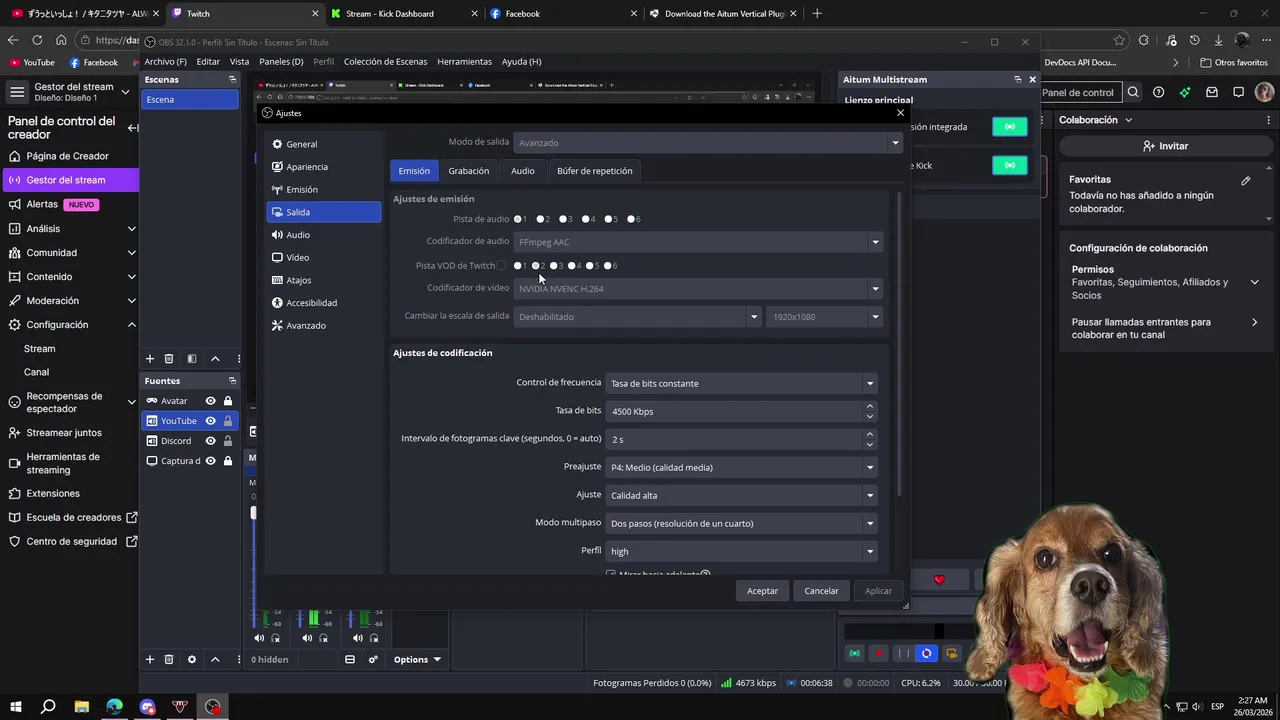The height and width of the screenshot is (720, 1280).
Task: Toggle visibility of YouTube source
Action: click(x=210, y=421)
